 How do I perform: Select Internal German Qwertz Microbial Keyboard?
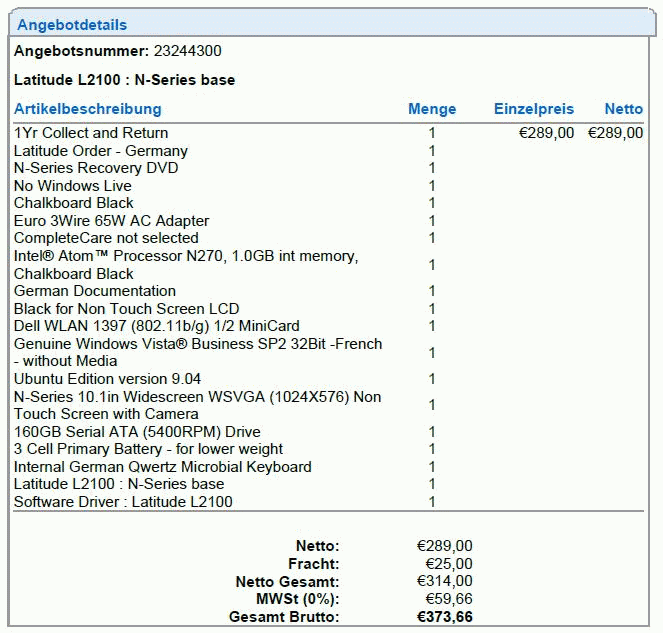163,467
